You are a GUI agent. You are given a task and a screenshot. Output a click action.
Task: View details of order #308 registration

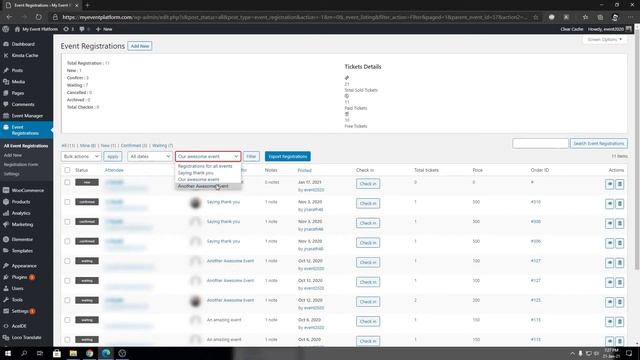pyautogui.click(x=609, y=223)
